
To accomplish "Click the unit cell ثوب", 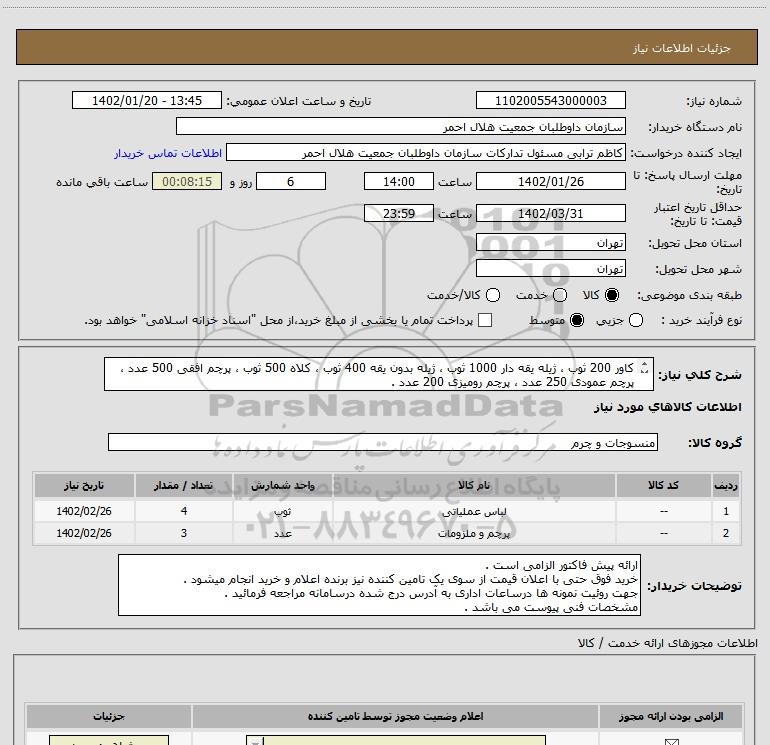I will 283,511.
